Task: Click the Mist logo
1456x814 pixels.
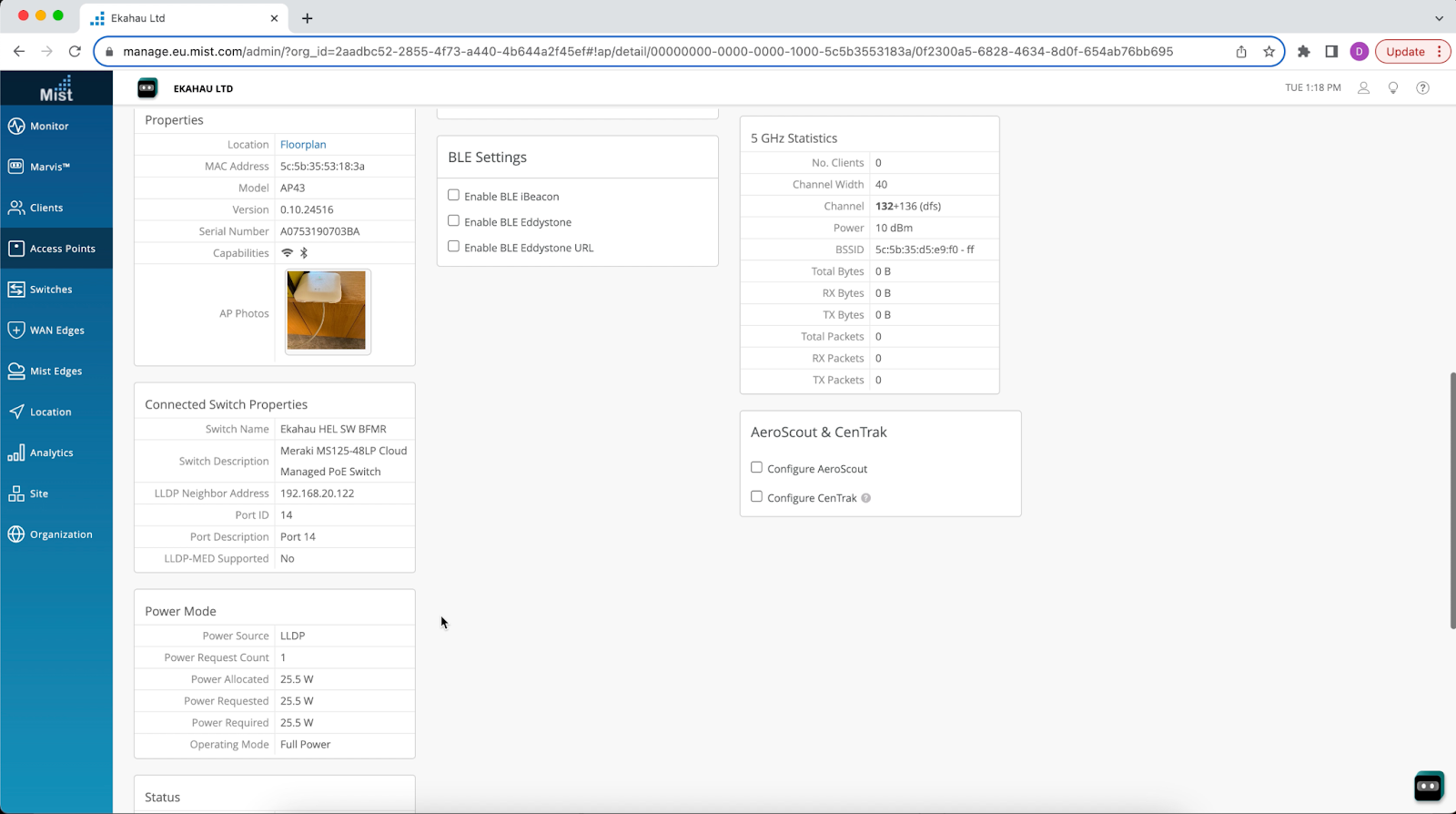Action: 56,88
